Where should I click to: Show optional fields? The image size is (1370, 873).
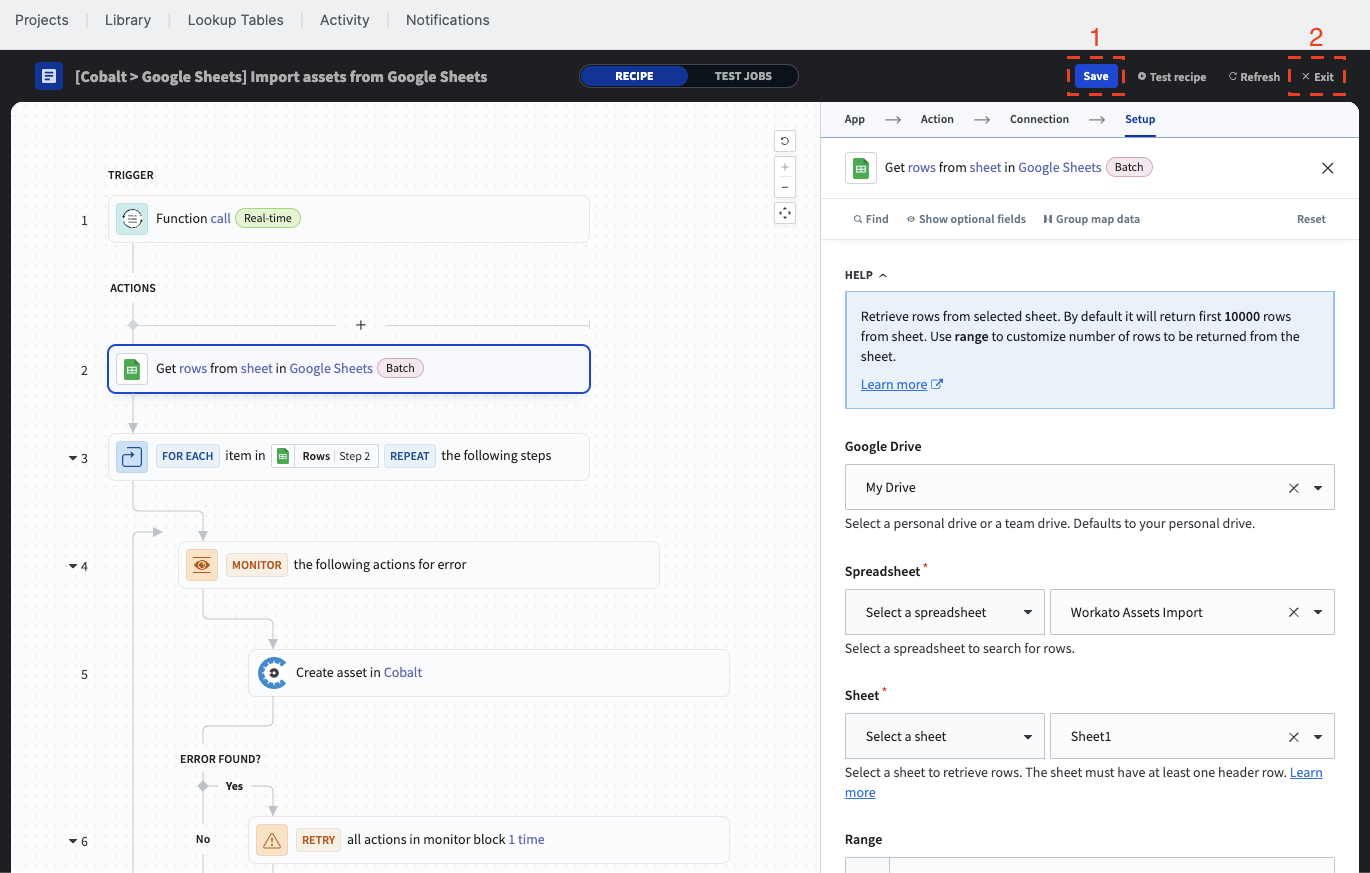point(966,219)
